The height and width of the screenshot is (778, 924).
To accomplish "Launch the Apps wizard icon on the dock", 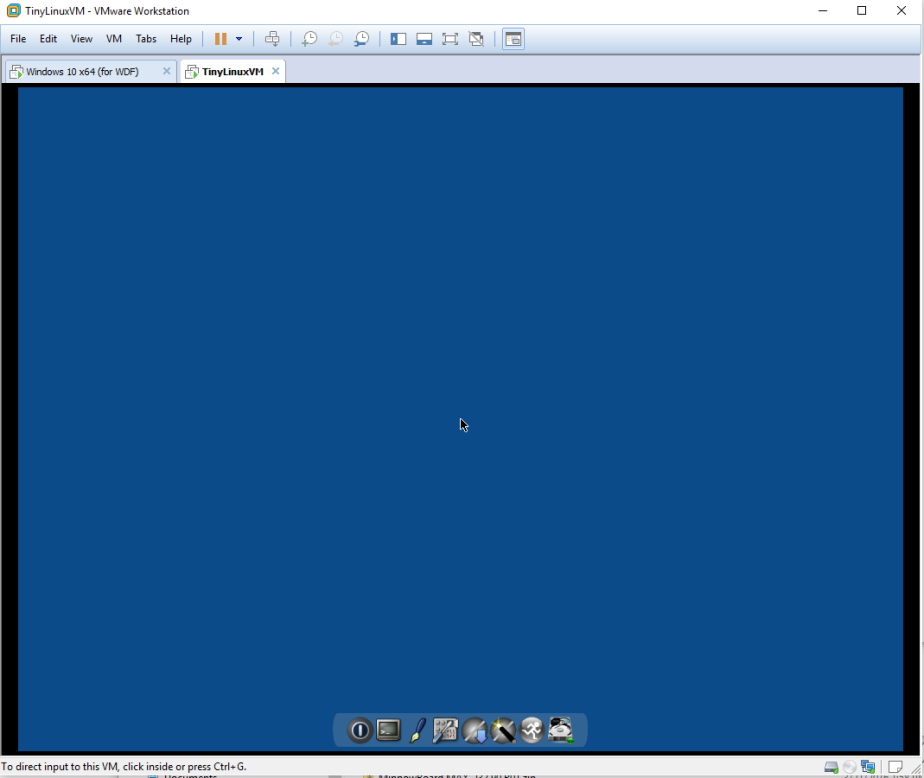I will [x=503, y=730].
